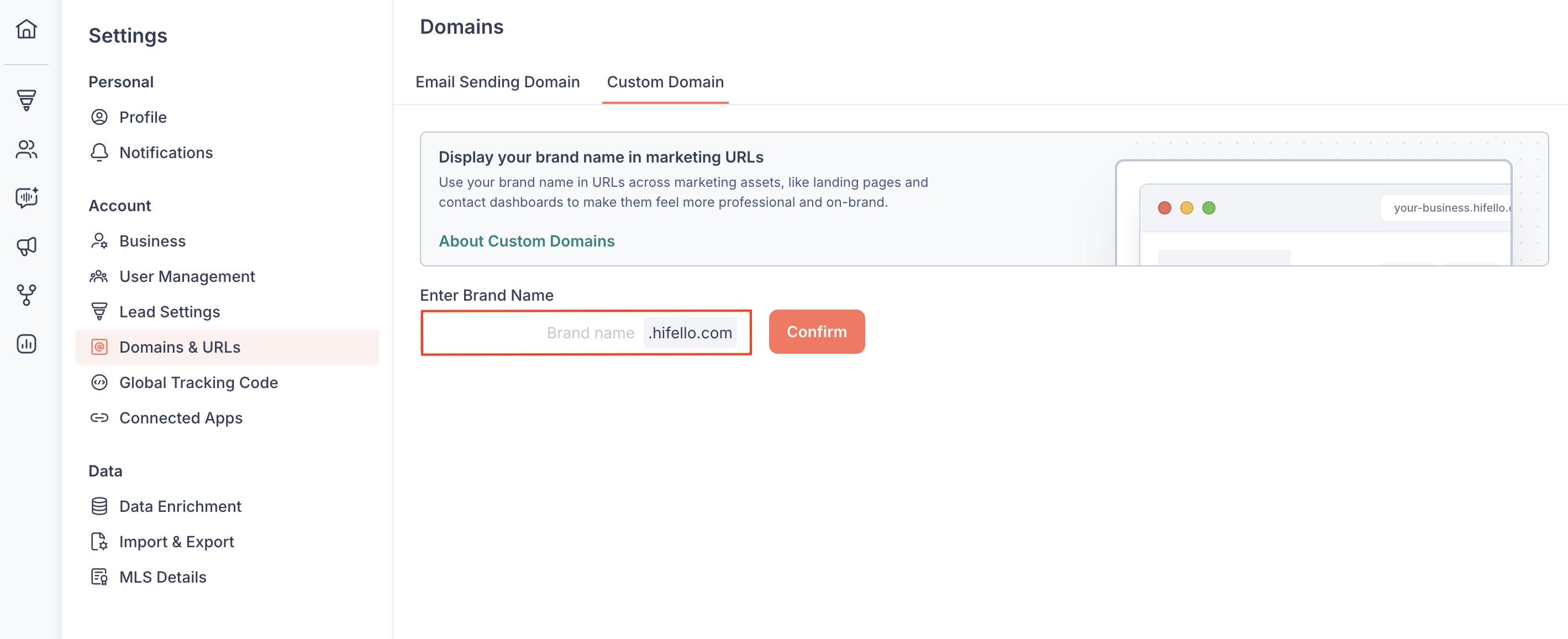Screen dimensions: 1568x639
Task: Switch to Email Sending Domain tab
Action: pos(497,82)
